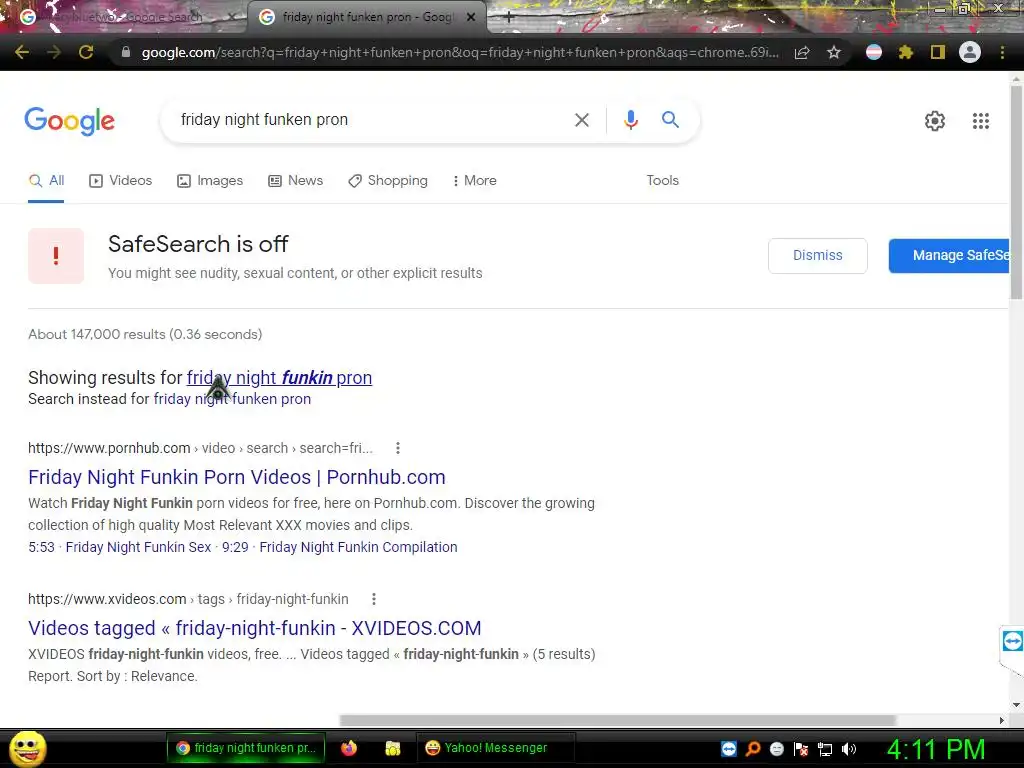Open Yahoo! Messenger from the taskbar

(496, 748)
